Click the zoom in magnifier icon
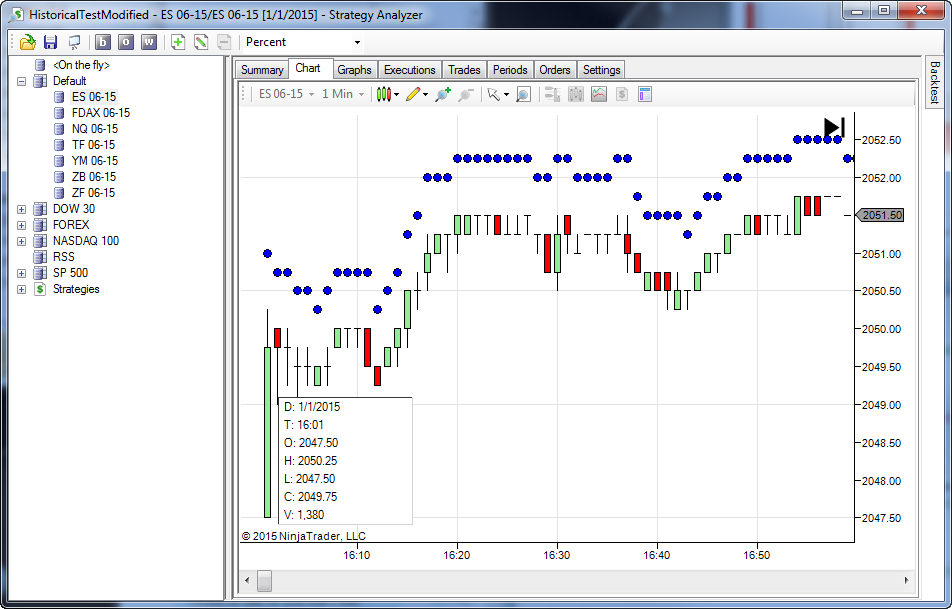Image resolution: width=952 pixels, height=609 pixels. point(443,94)
